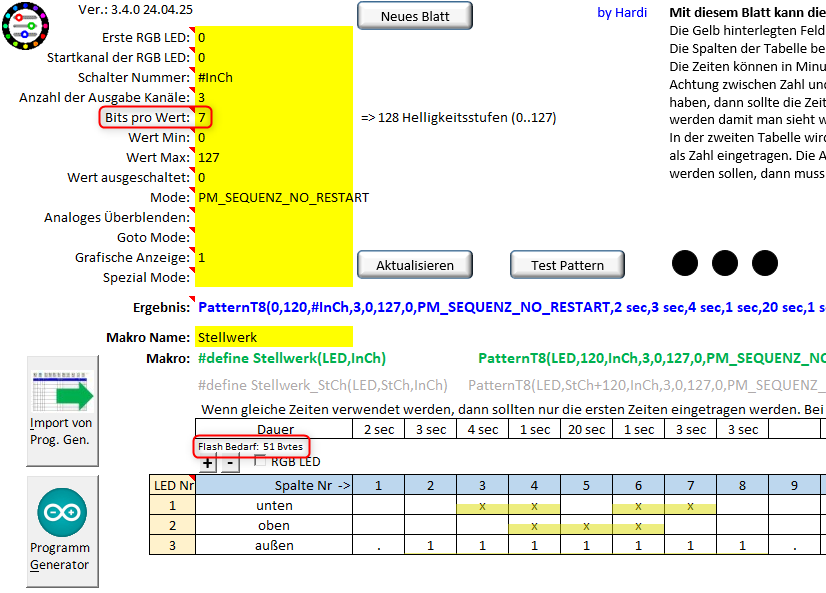This screenshot has width=826, height=593.
Task: Select the empty Goto Mode field
Action: click(274, 237)
